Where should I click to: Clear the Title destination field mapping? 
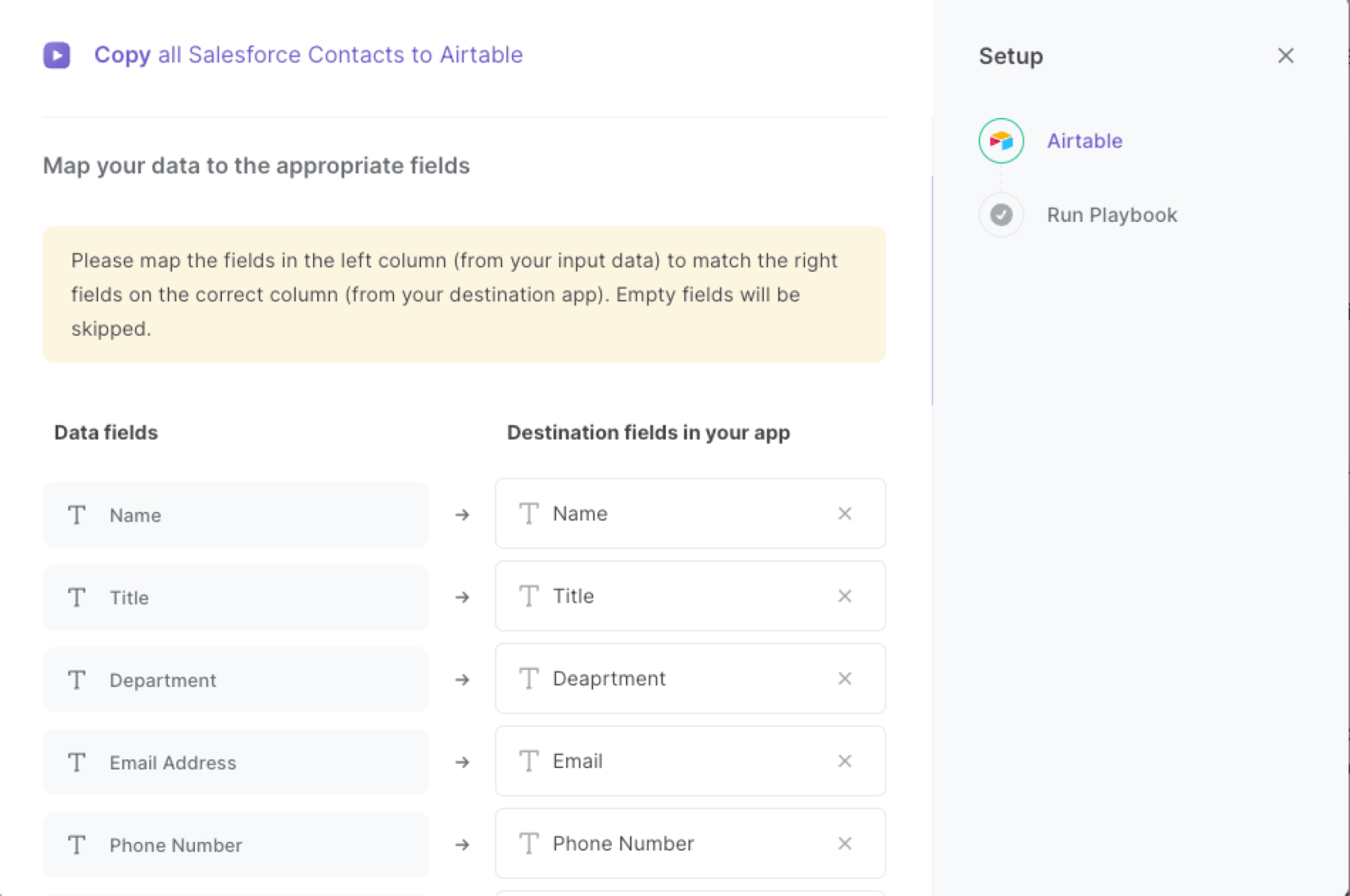(x=845, y=596)
